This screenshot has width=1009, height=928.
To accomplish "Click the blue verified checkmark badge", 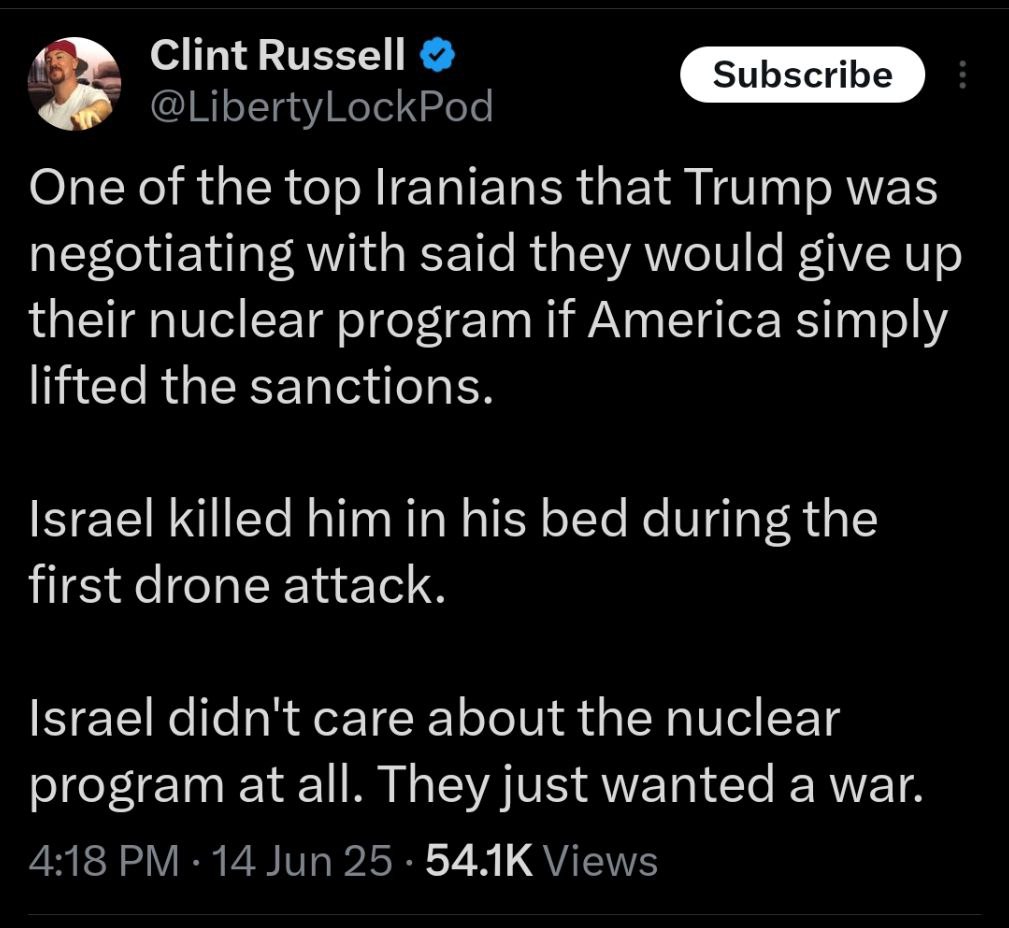I will (x=438, y=55).
